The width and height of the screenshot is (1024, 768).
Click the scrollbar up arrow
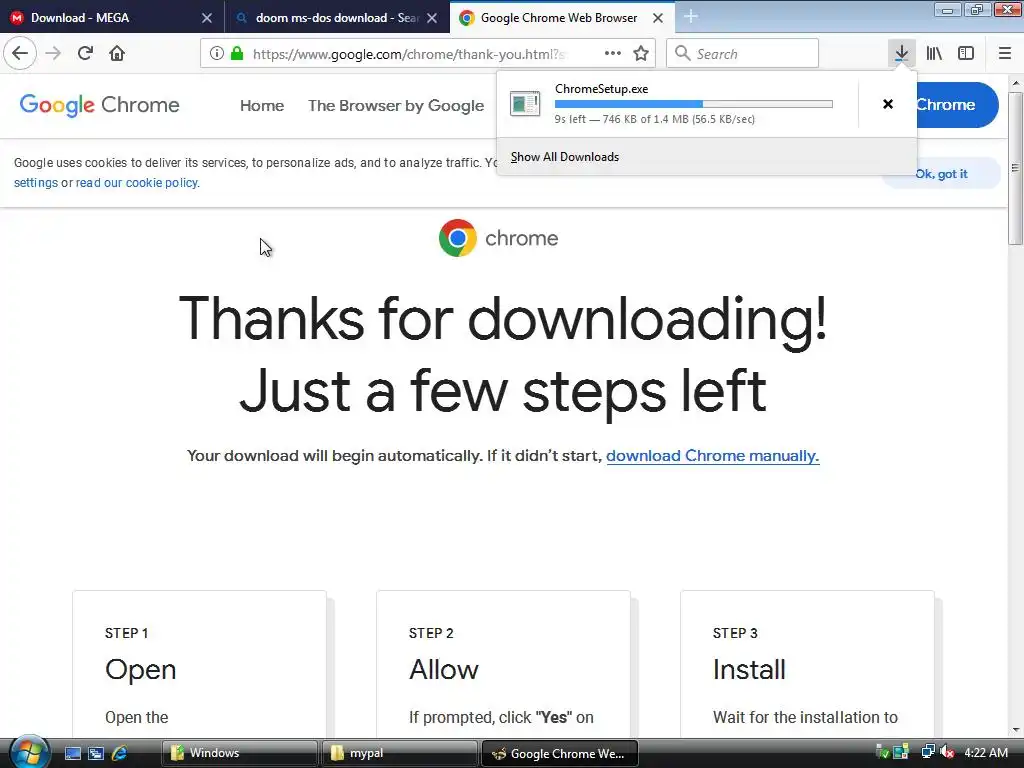coord(1016,83)
